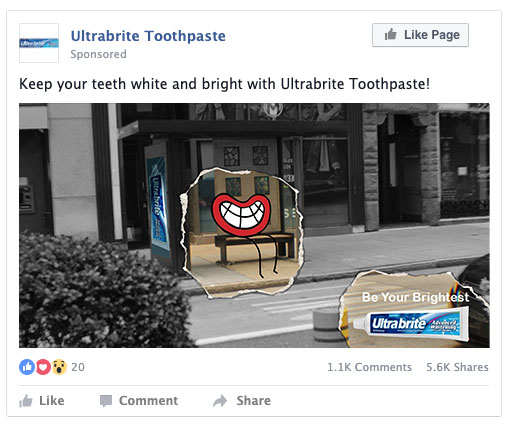Click the Ultrabrite profile picture thumbnail

coord(39,43)
